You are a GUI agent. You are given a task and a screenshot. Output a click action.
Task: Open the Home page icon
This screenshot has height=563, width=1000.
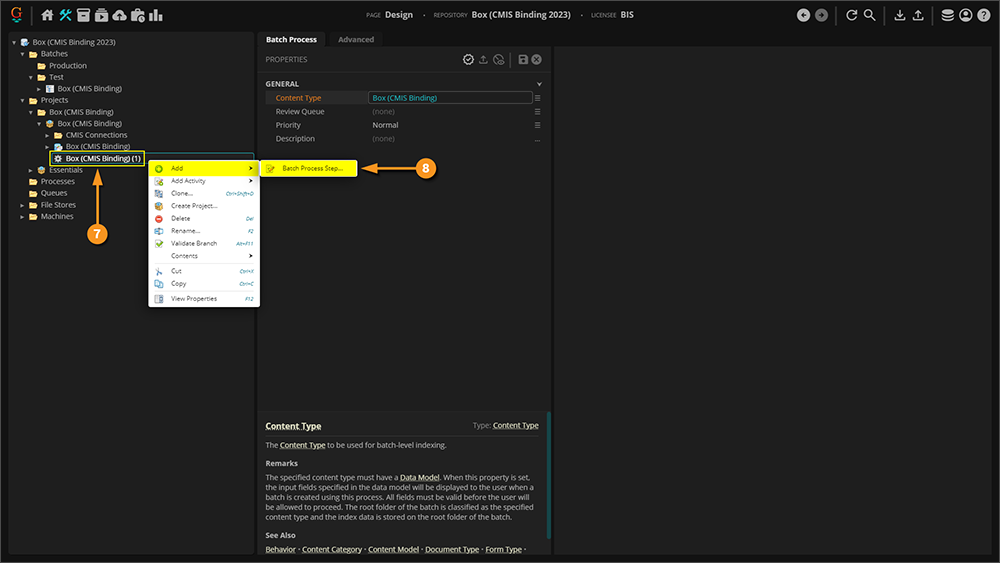(x=47, y=15)
